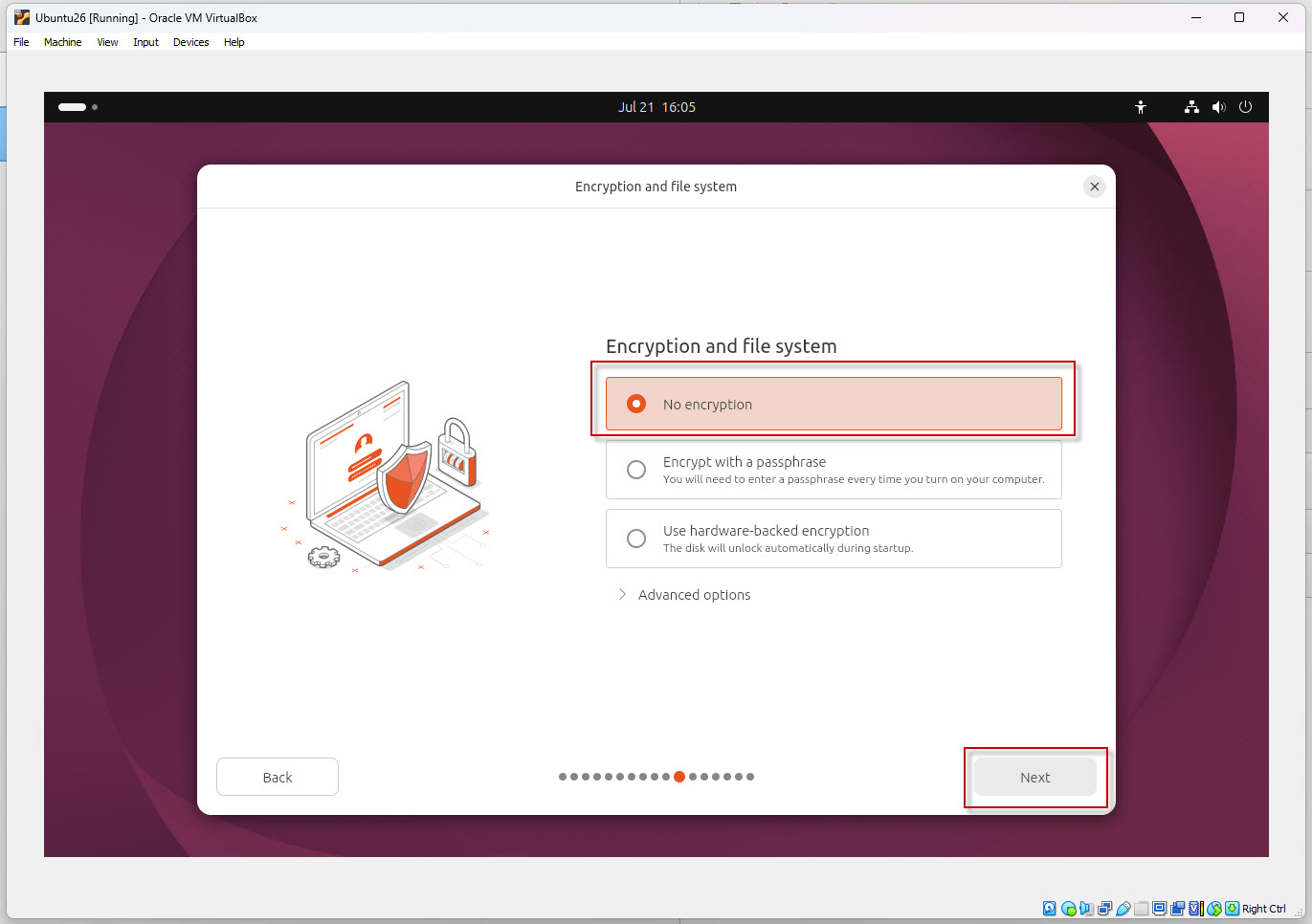Go Back to the previous step
Screen dimensions: 1312x924
tap(278, 778)
